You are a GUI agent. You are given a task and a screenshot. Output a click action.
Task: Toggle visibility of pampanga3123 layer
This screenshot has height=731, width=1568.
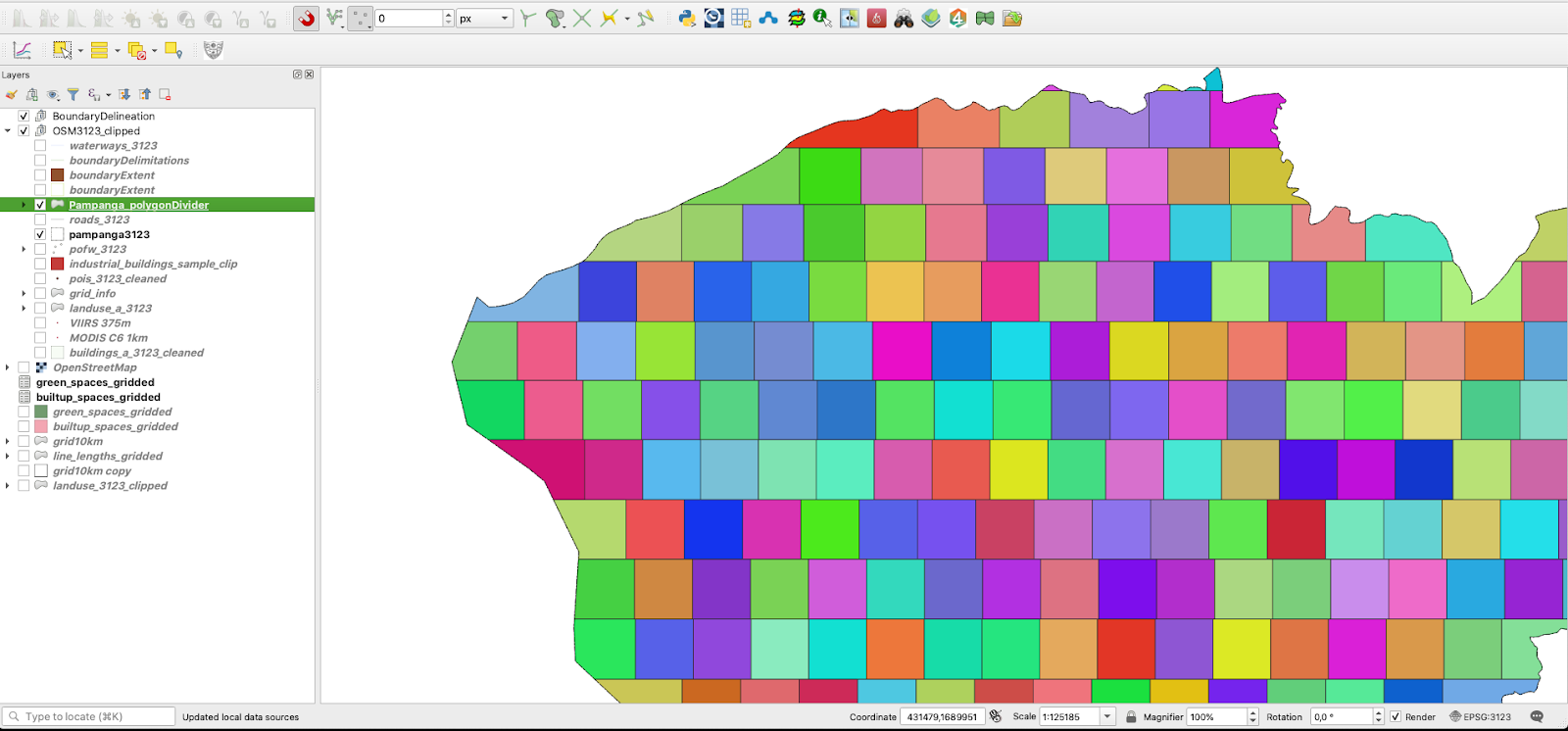40,235
